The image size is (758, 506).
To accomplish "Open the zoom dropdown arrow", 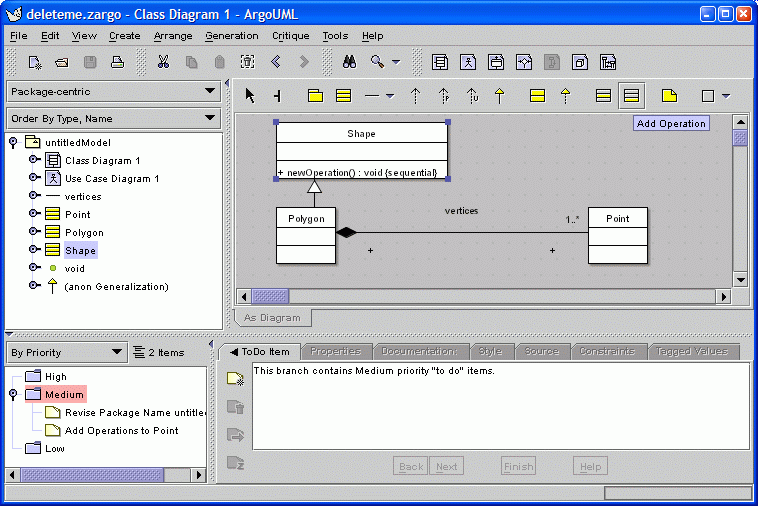I will point(396,62).
